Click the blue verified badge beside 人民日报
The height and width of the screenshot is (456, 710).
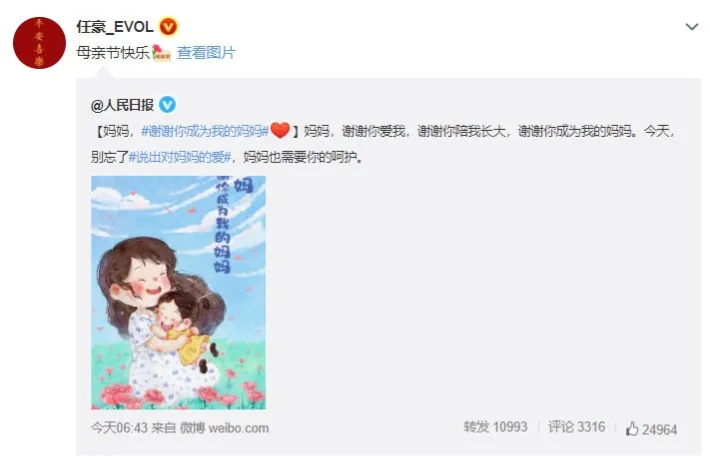point(167,105)
